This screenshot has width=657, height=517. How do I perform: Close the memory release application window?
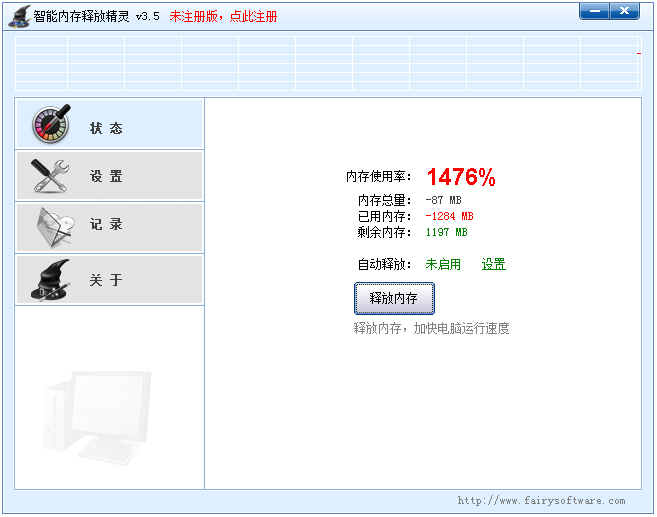click(x=624, y=11)
